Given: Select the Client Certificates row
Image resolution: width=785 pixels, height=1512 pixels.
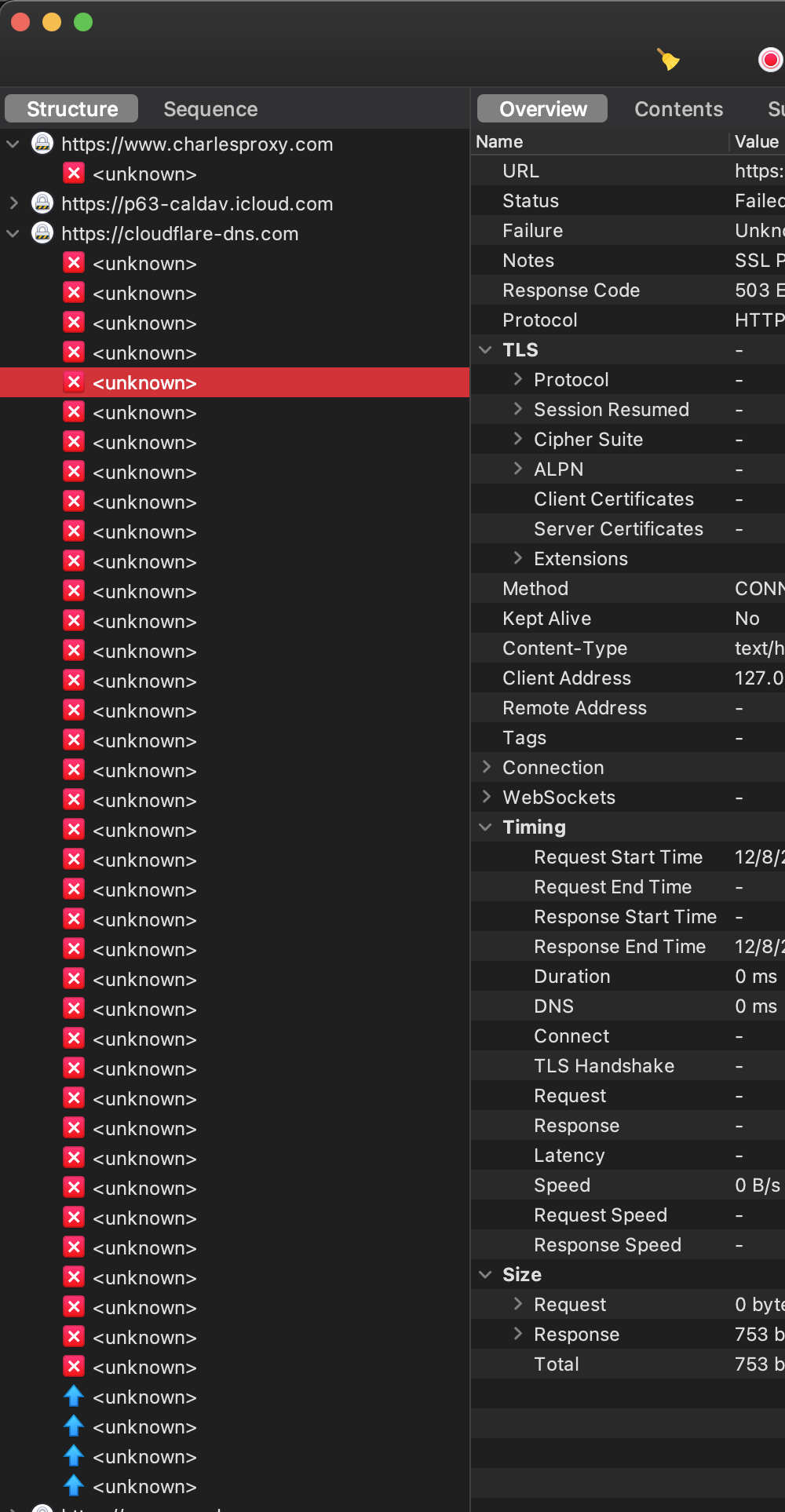Looking at the screenshot, I should [x=628, y=499].
